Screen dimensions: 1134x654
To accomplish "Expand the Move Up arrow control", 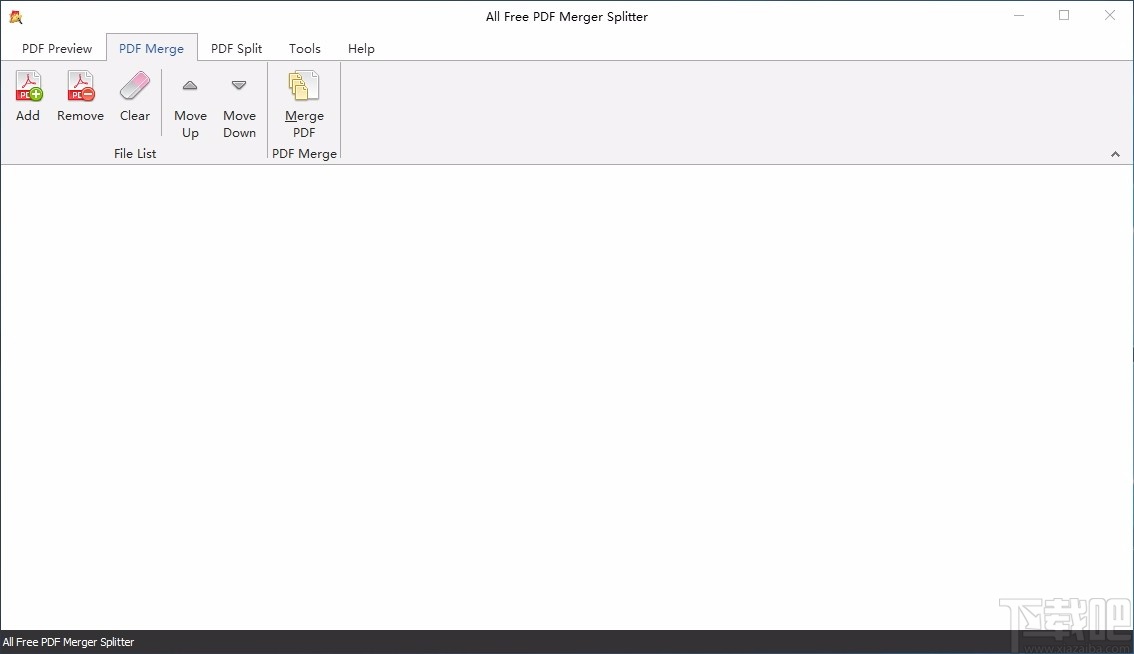I will [190, 86].
